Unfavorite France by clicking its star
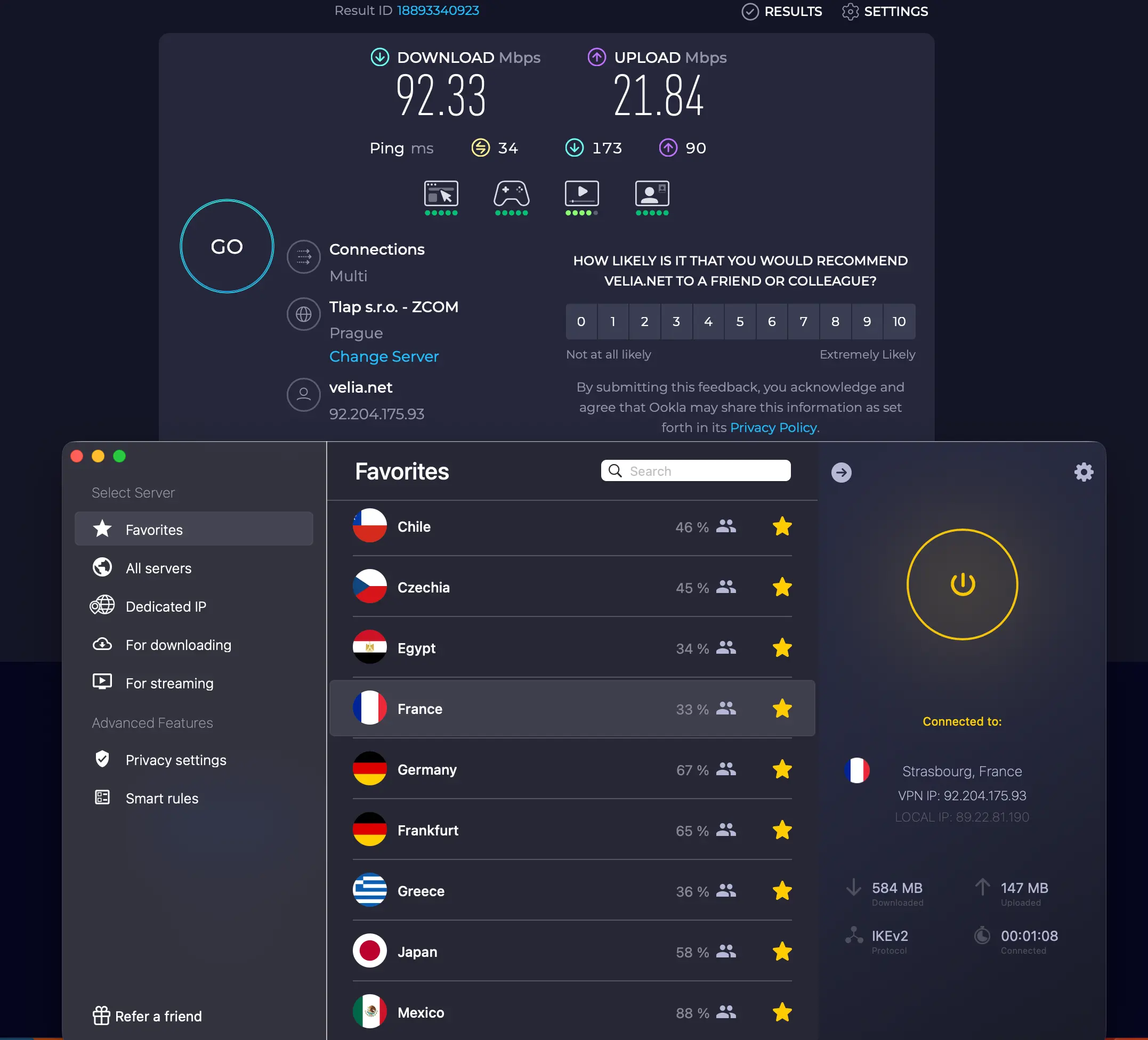1148x1040 pixels. pyautogui.click(x=782, y=709)
